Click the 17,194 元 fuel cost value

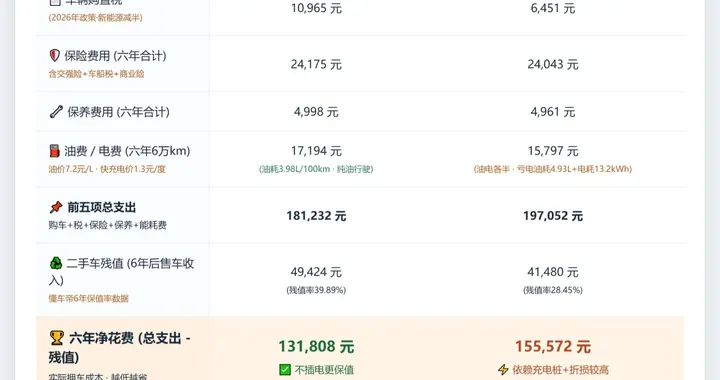(316, 151)
